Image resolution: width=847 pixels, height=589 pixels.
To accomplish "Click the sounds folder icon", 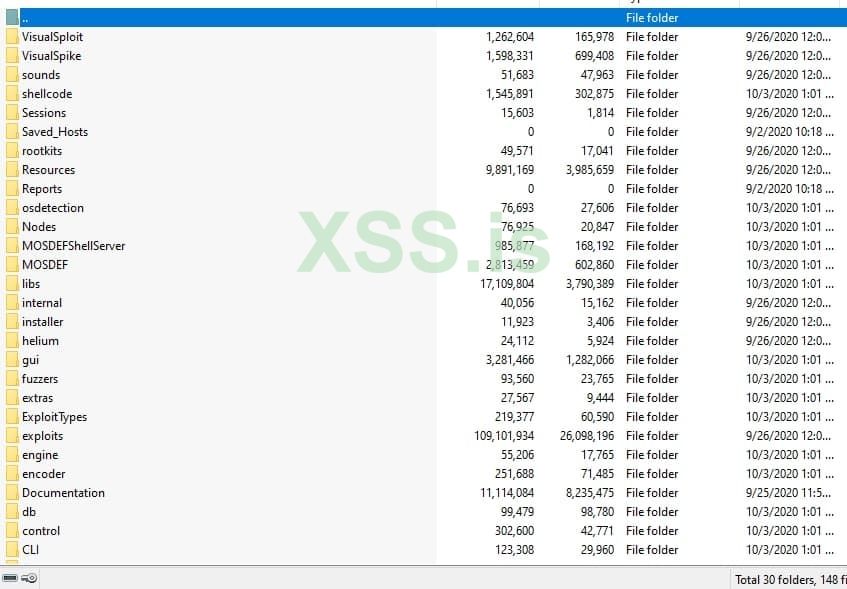I will click(x=12, y=75).
